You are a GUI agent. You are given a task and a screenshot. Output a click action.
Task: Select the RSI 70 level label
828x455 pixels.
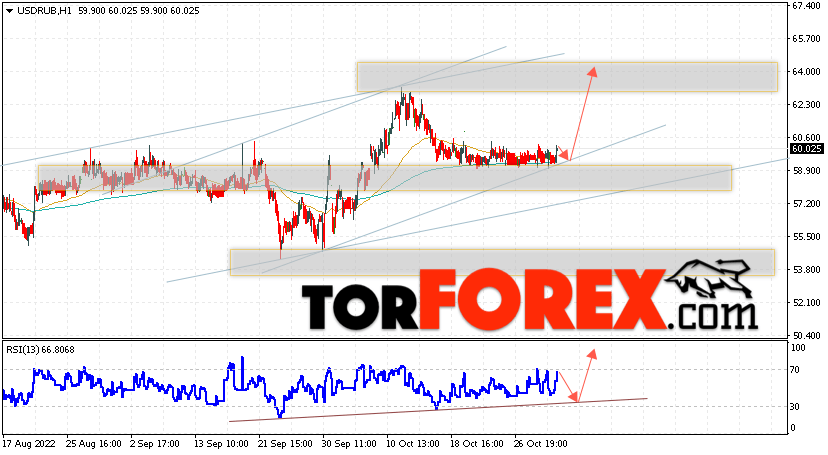coord(795,370)
